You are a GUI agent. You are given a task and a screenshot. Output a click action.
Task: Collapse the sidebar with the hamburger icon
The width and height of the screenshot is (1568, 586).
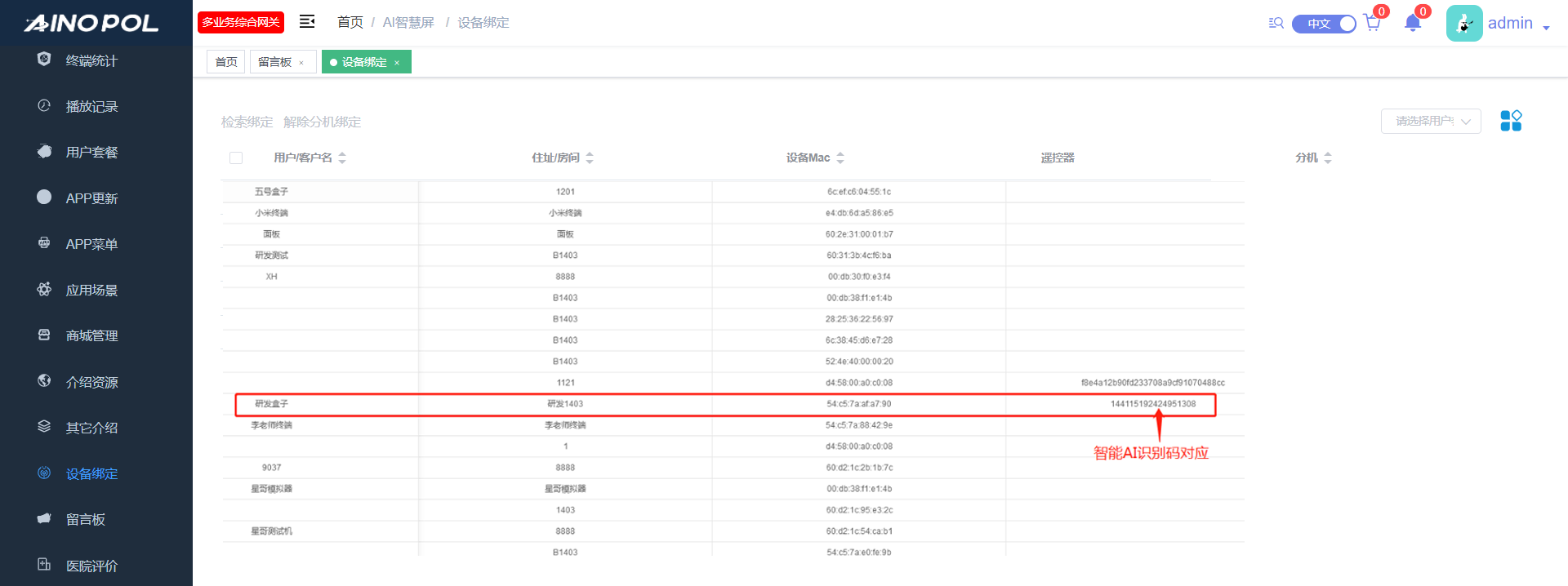pos(307,22)
